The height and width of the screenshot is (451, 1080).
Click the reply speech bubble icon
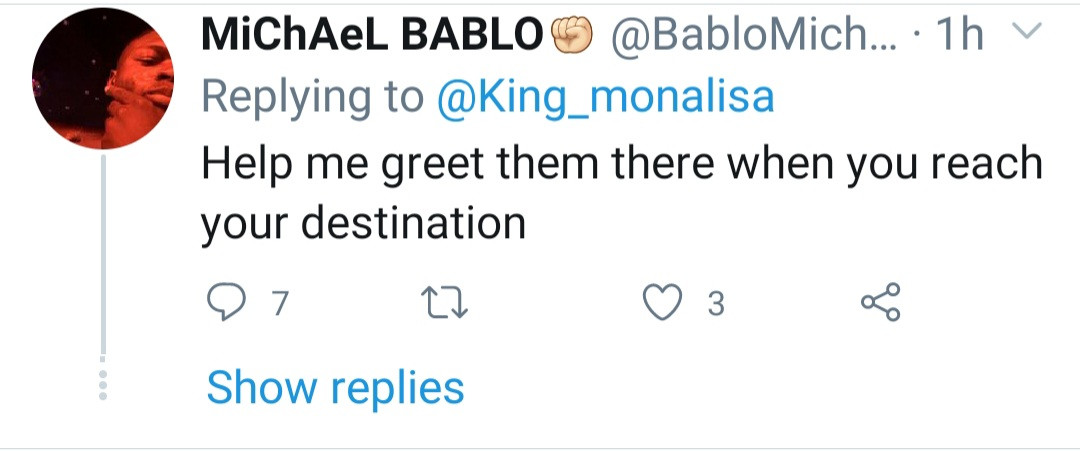pos(226,302)
